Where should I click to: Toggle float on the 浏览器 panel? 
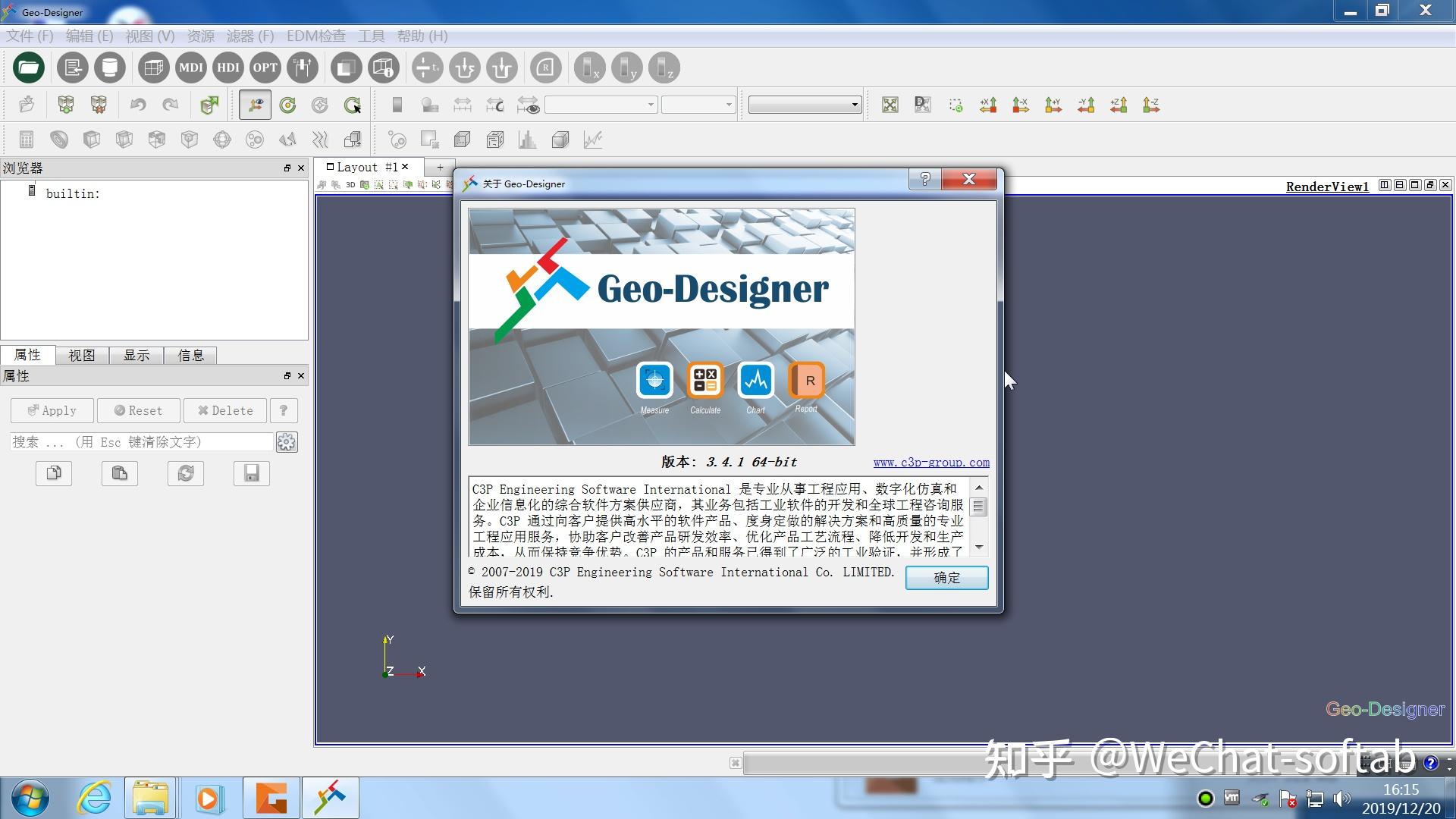[x=287, y=168]
